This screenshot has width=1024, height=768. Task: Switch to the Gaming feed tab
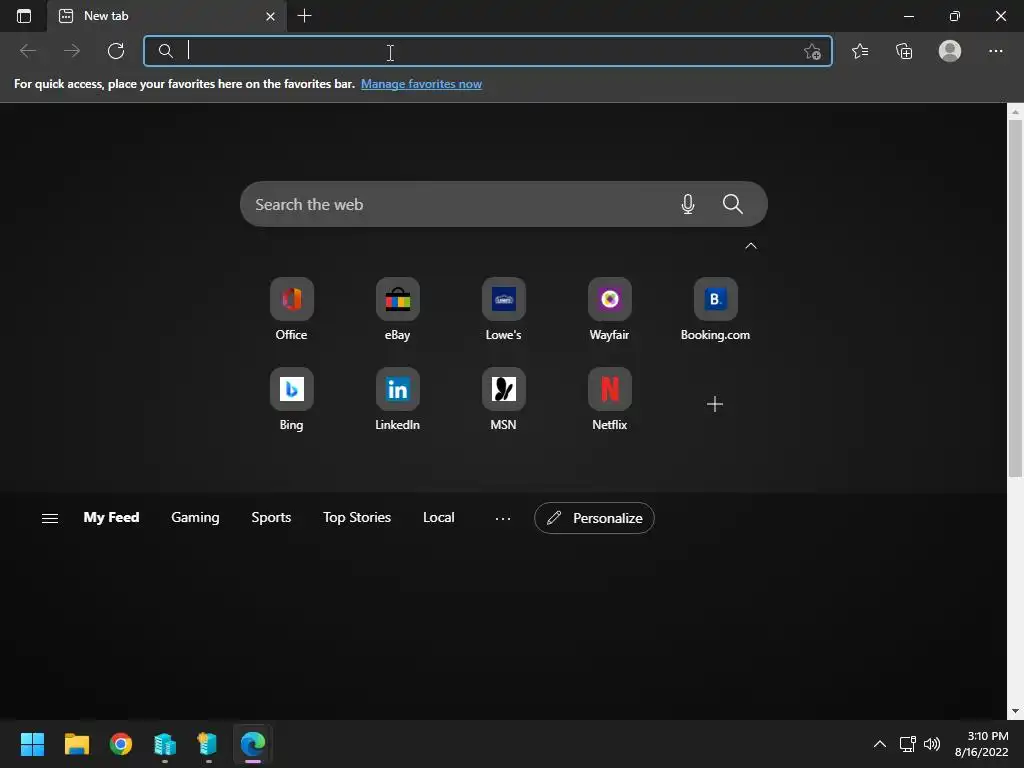(x=195, y=517)
